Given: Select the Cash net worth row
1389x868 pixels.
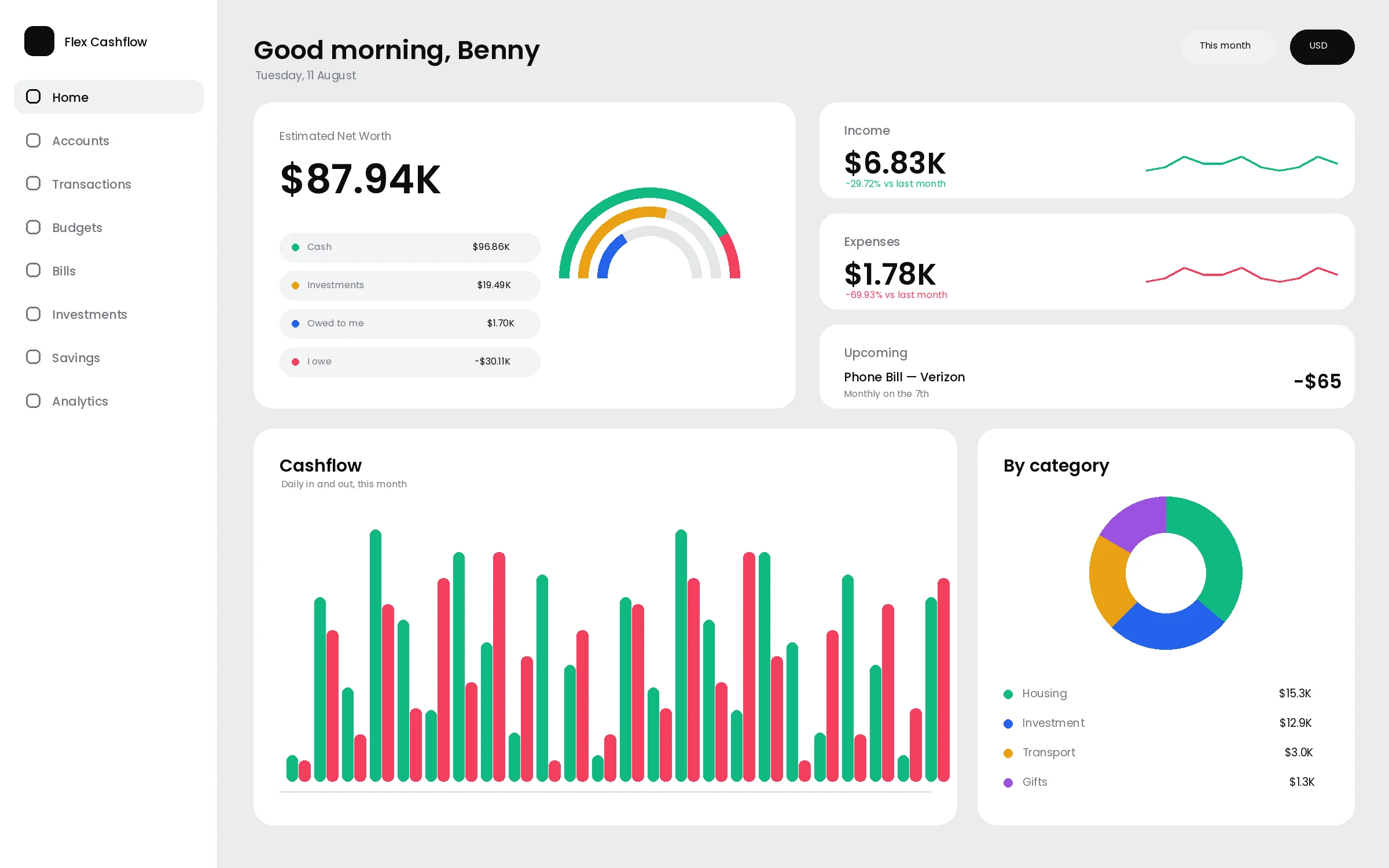Looking at the screenshot, I should [x=410, y=247].
